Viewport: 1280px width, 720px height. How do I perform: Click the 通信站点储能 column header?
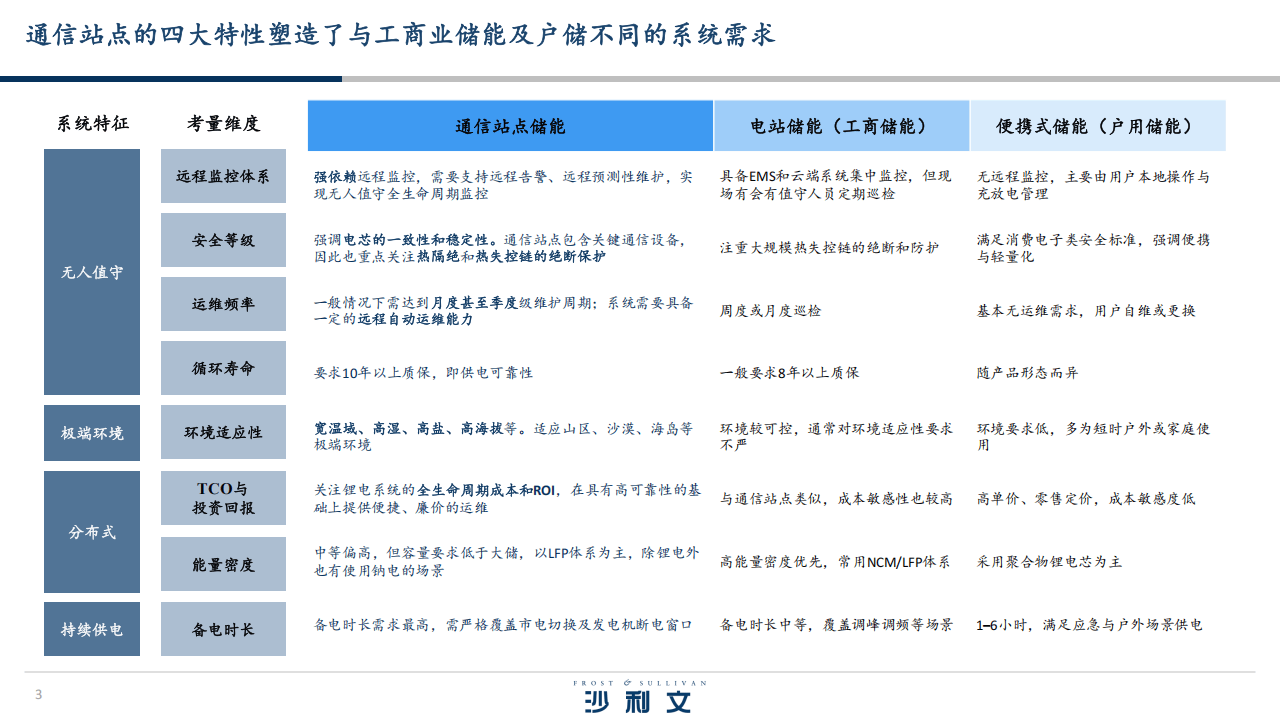510,126
